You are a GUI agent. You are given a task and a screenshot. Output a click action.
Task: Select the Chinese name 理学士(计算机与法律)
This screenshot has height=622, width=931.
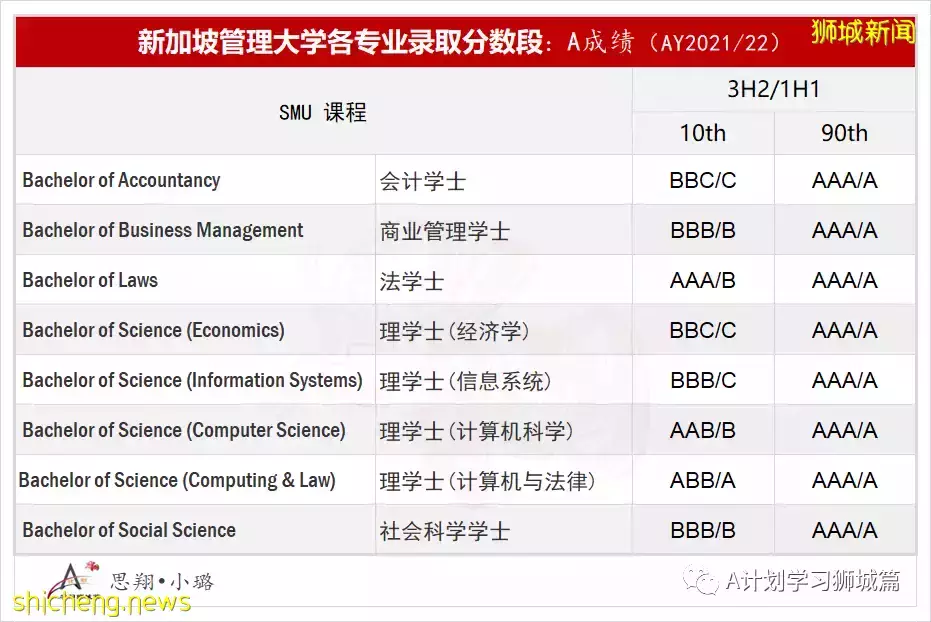pos(487,480)
